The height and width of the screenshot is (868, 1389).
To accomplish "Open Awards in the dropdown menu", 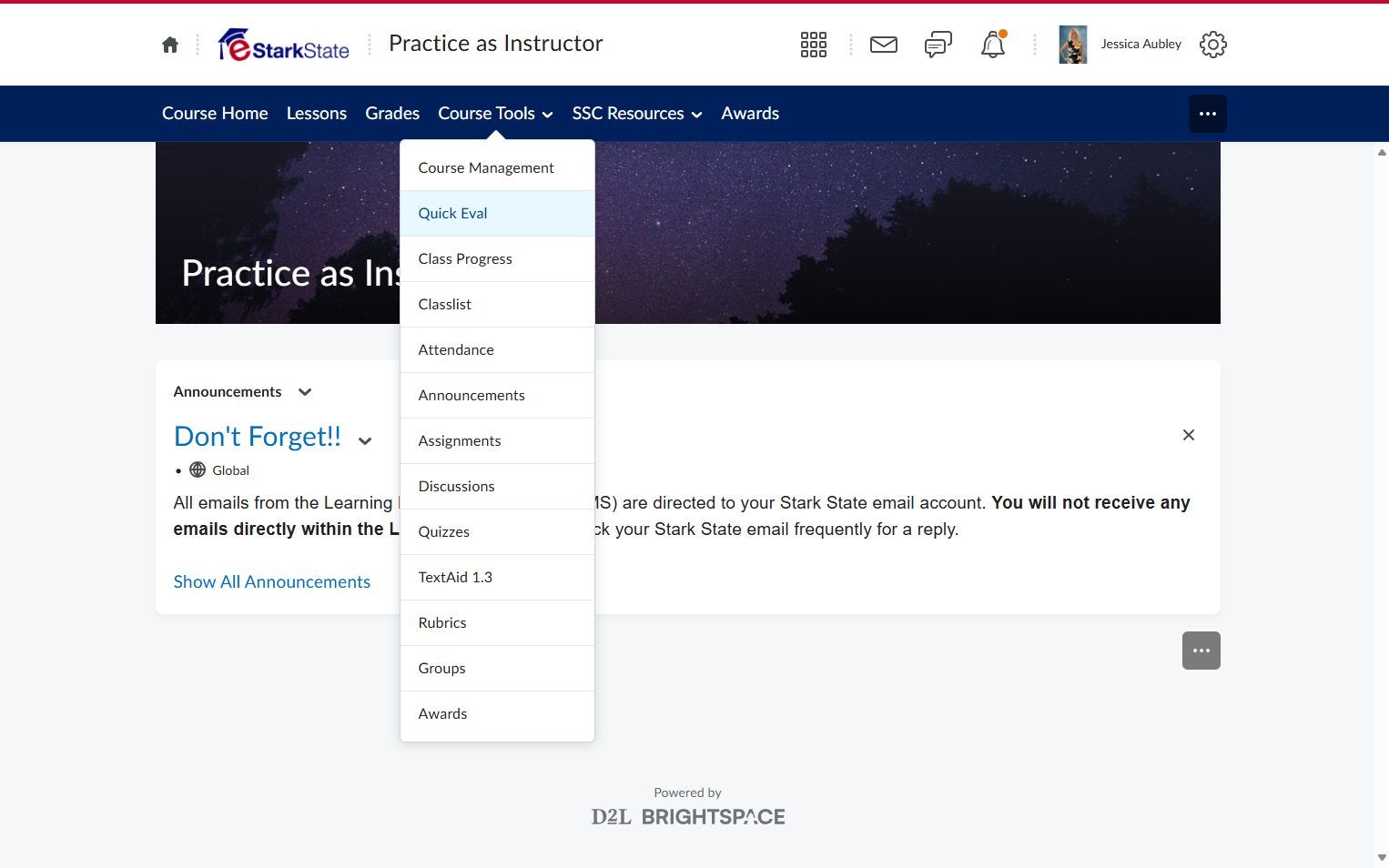I will coord(497,714).
